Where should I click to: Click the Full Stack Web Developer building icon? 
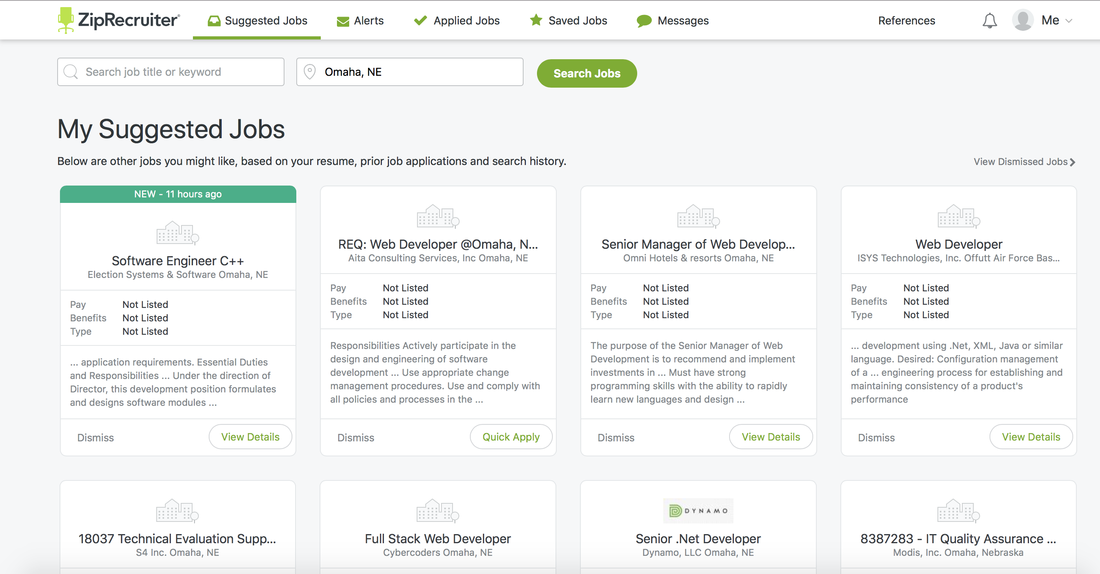pos(438,511)
